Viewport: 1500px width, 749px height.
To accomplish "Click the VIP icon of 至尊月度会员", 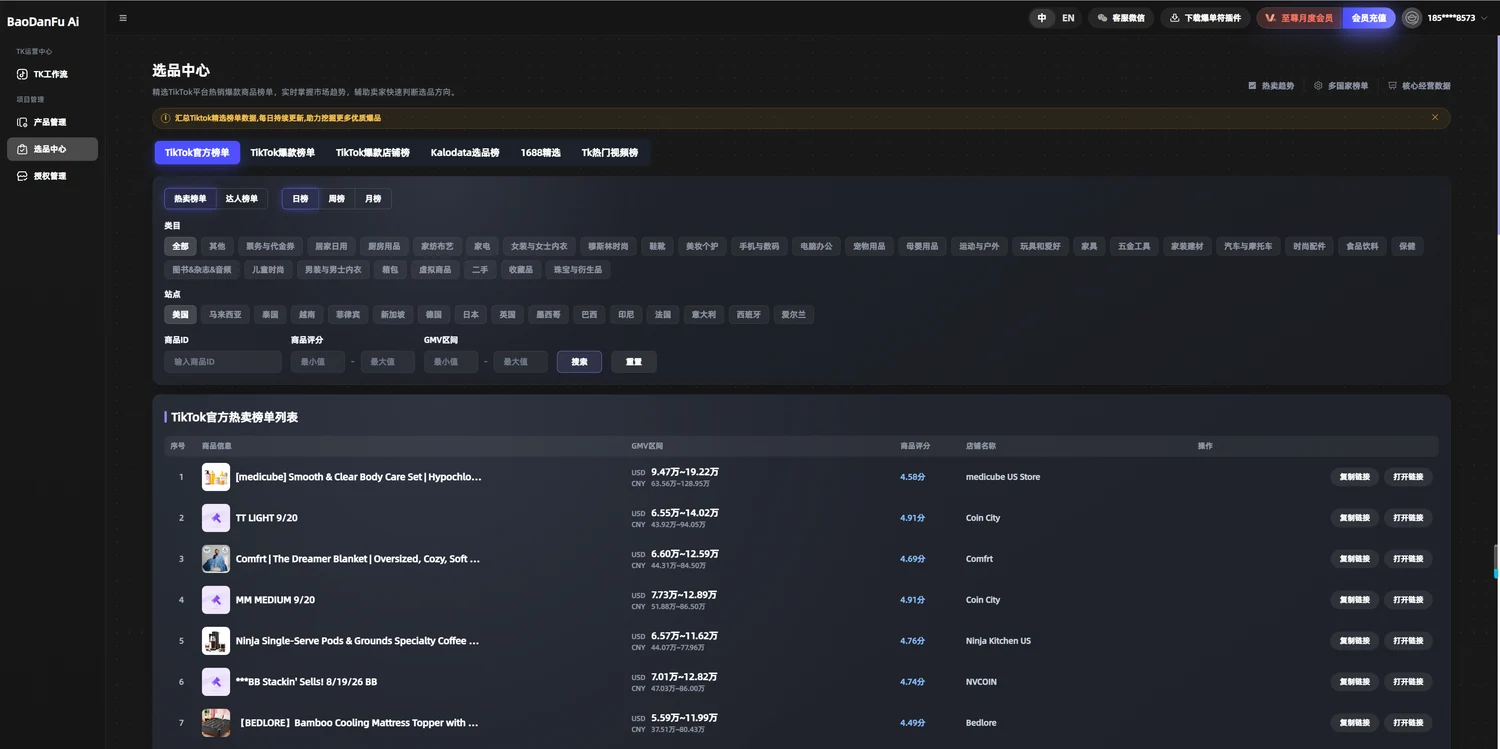I will (1270, 18).
